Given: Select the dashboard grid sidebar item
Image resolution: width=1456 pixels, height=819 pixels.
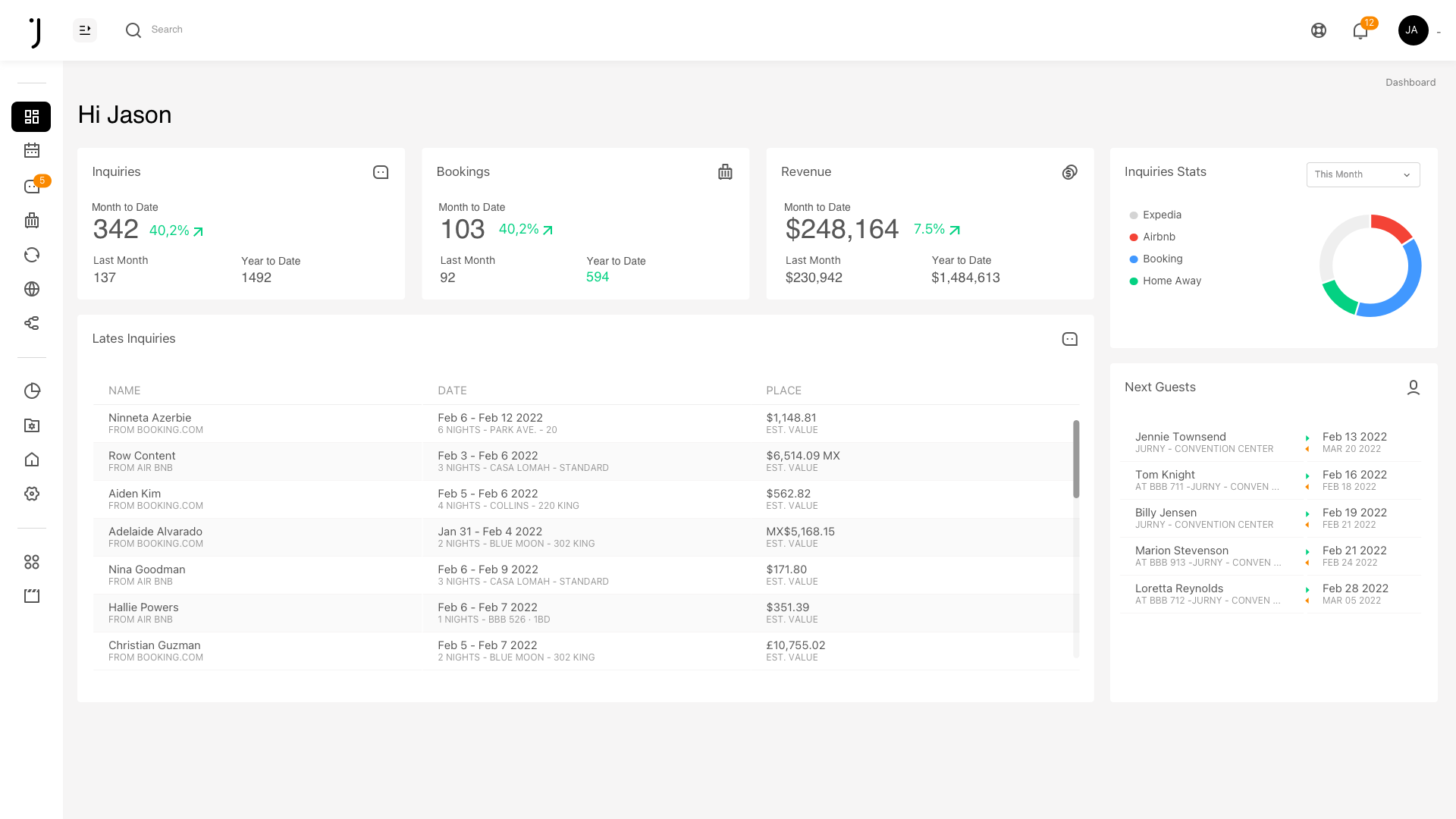Looking at the screenshot, I should coord(31,117).
